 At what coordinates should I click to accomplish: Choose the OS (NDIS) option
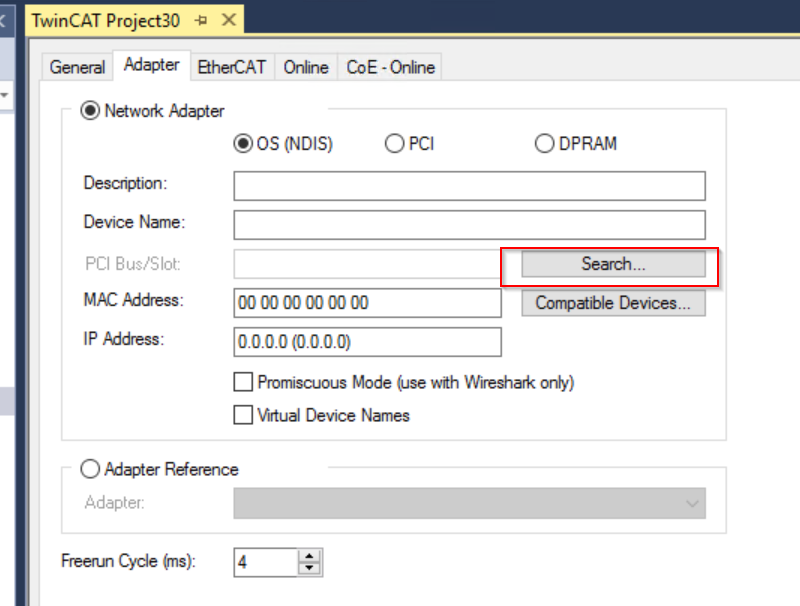coord(243,143)
